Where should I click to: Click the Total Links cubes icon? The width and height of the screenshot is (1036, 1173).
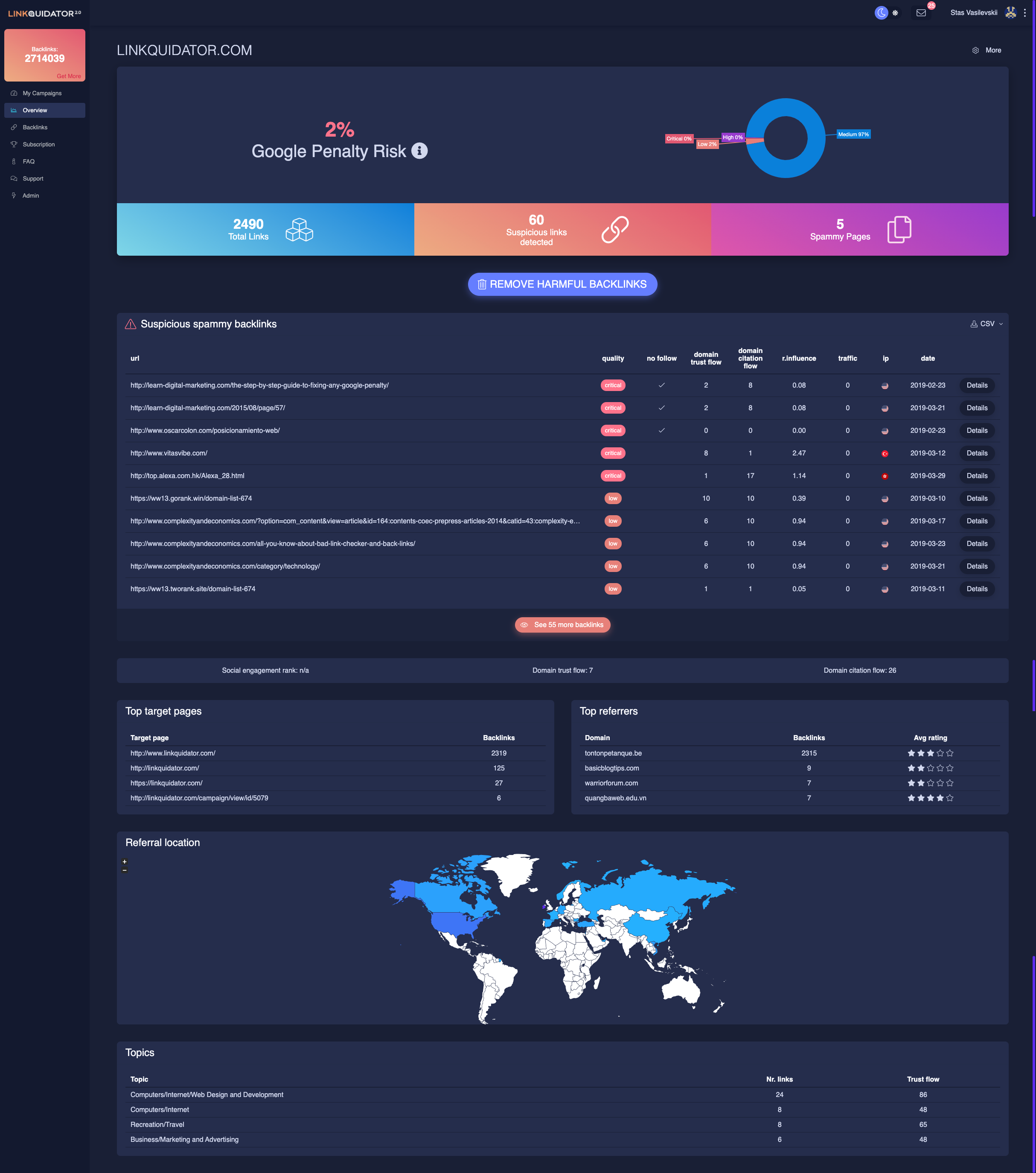(x=300, y=230)
